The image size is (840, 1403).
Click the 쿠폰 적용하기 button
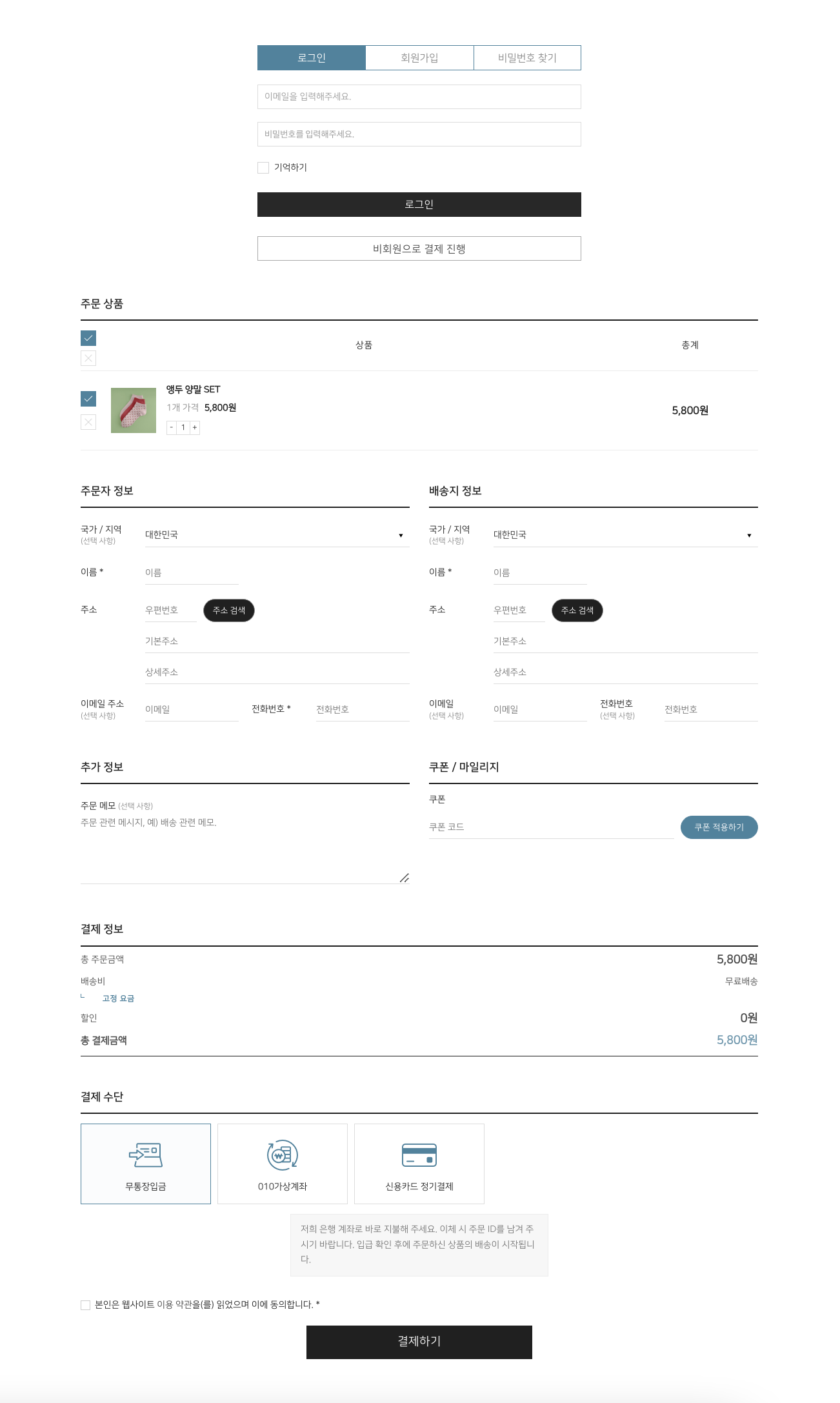[x=719, y=827]
